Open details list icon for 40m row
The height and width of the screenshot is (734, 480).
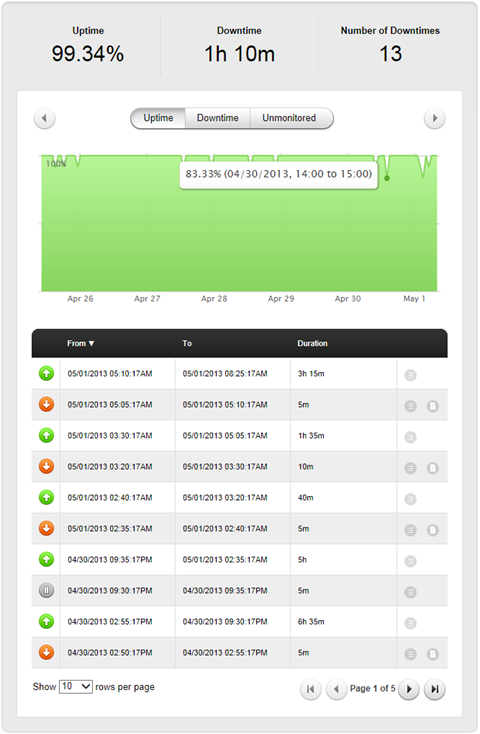410,499
